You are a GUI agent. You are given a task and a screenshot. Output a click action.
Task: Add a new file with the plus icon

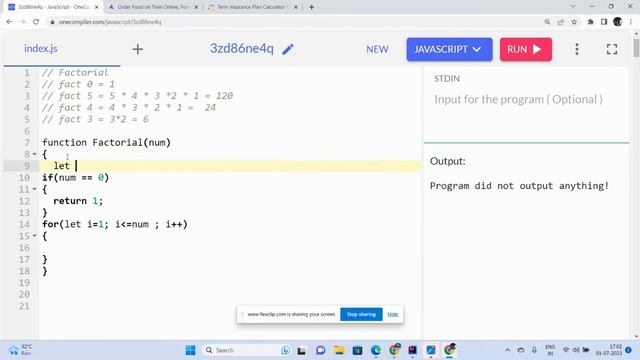coord(138,49)
